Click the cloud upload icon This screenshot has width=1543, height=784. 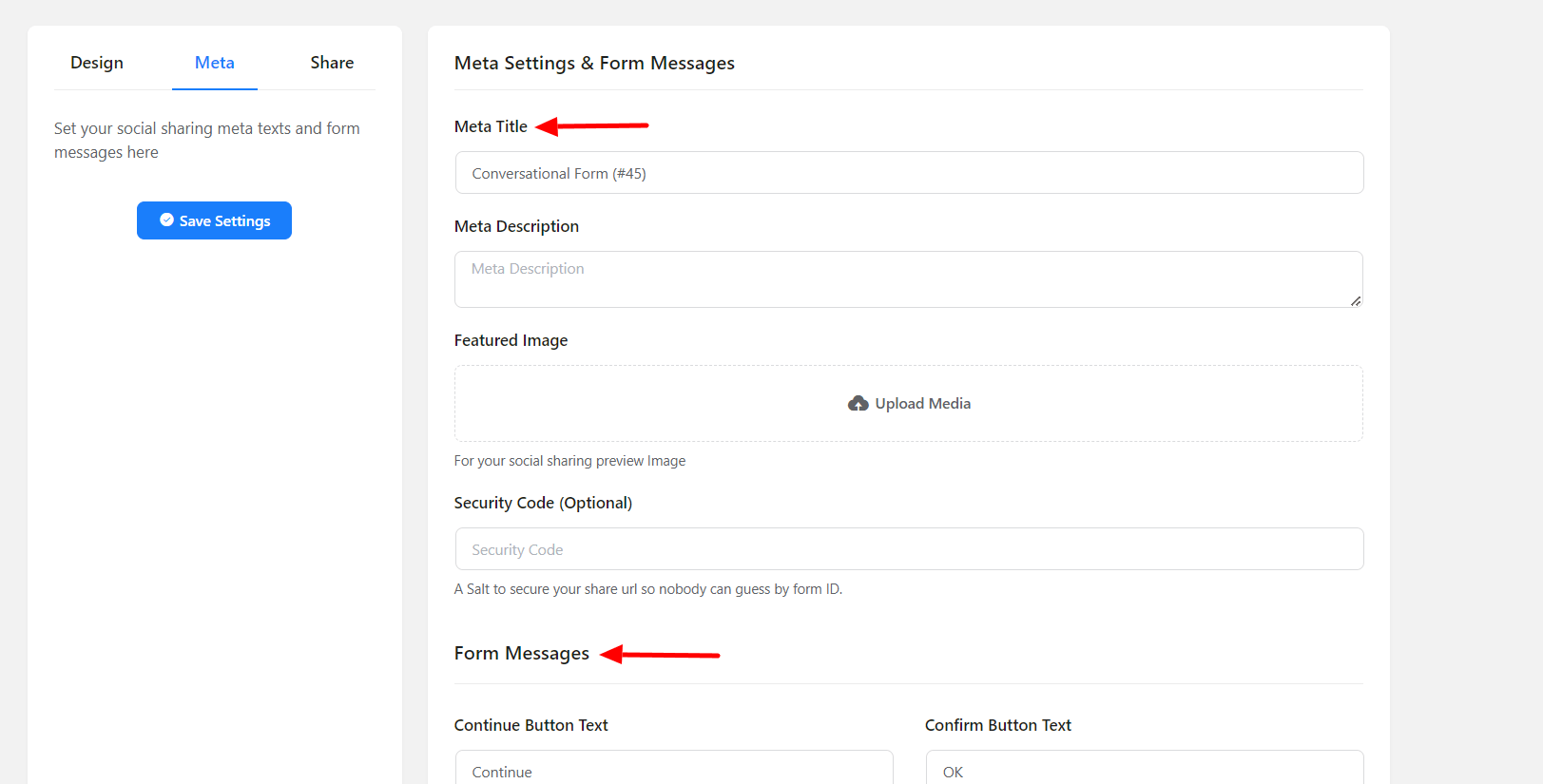[x=858, y=404]
